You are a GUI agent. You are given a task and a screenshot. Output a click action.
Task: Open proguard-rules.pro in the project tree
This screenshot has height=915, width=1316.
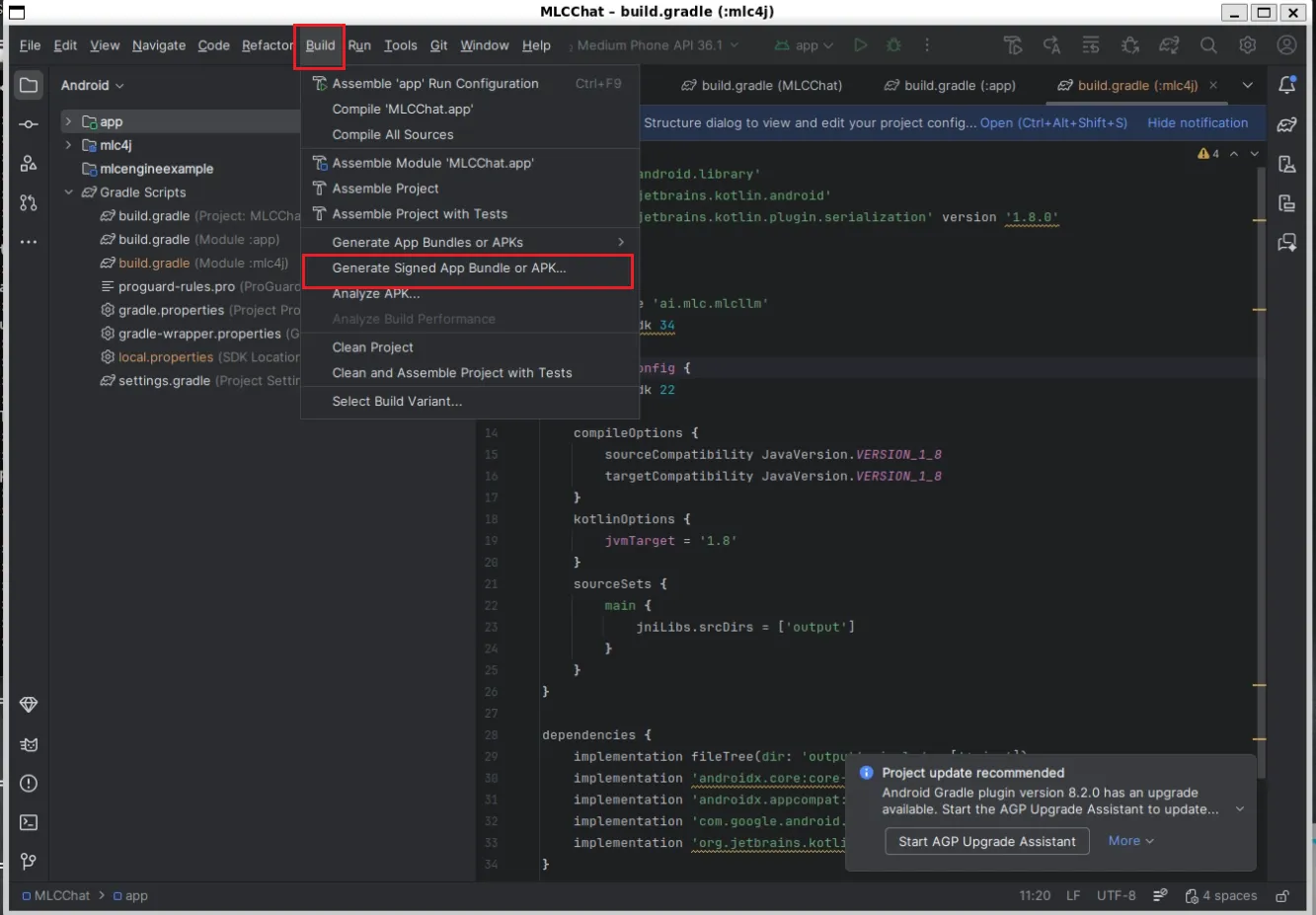pyautogui.click(x=177, y=287)
